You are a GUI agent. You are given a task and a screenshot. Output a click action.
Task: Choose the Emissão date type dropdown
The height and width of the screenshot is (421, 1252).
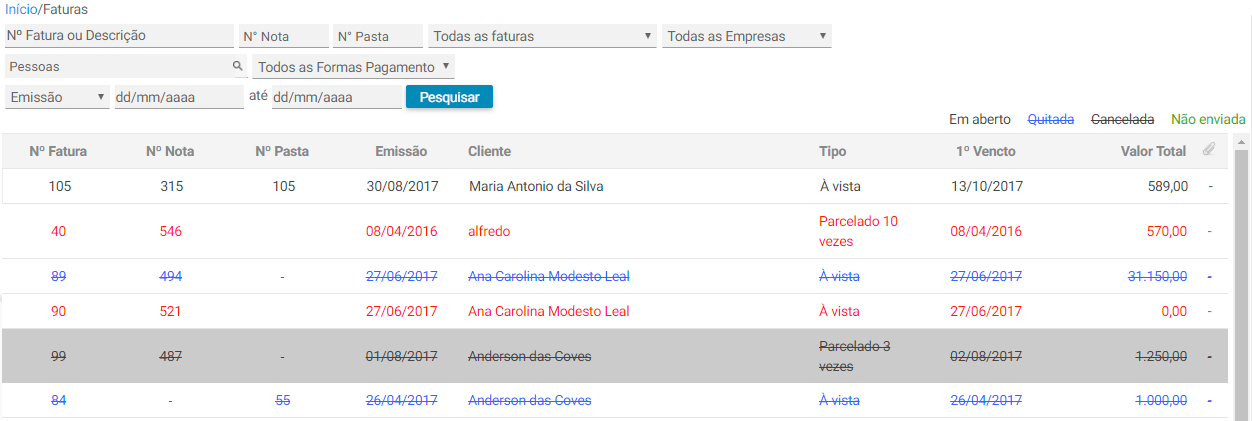coord(58,97)
